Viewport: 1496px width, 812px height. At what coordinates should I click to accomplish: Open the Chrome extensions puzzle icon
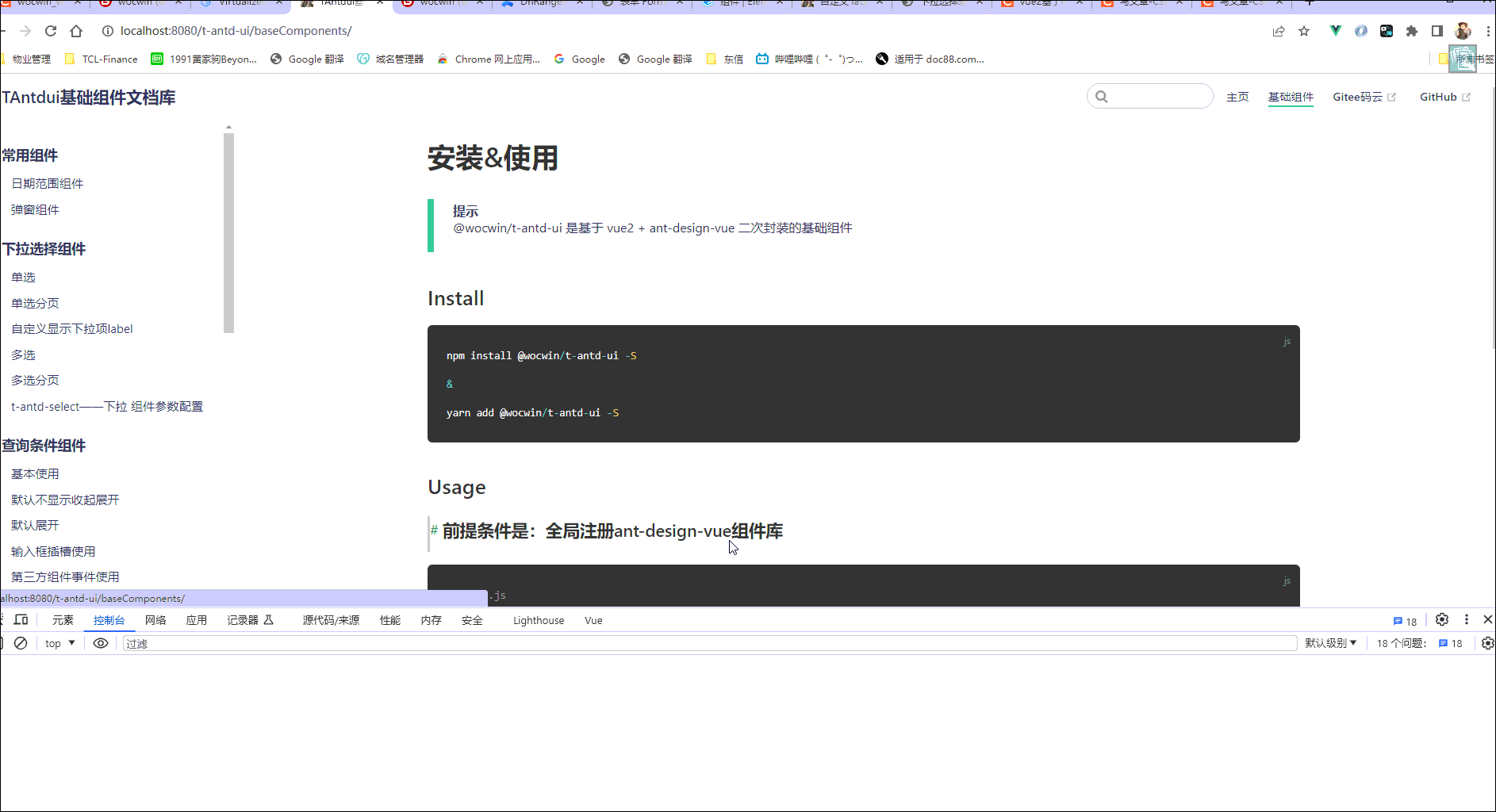[x=1413, y=31]
